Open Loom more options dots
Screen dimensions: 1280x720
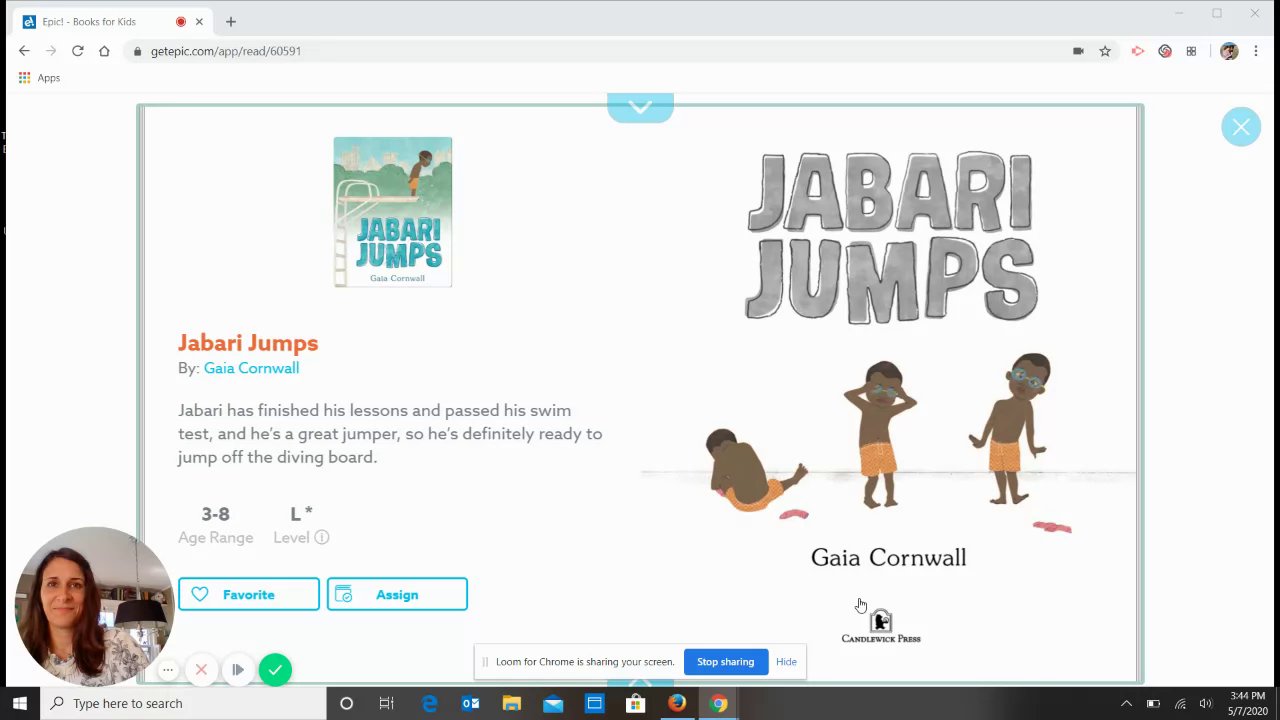click(168, 670)
